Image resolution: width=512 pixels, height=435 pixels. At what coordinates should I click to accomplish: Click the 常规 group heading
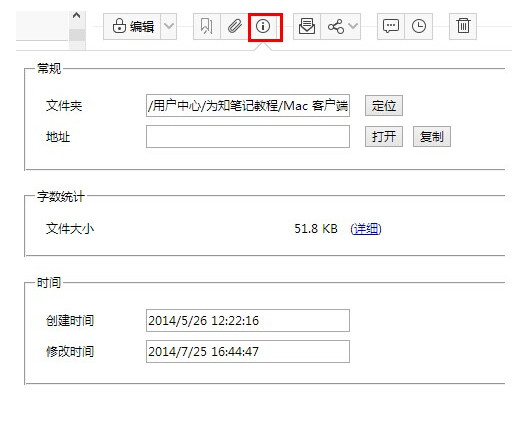pos(49,68)
